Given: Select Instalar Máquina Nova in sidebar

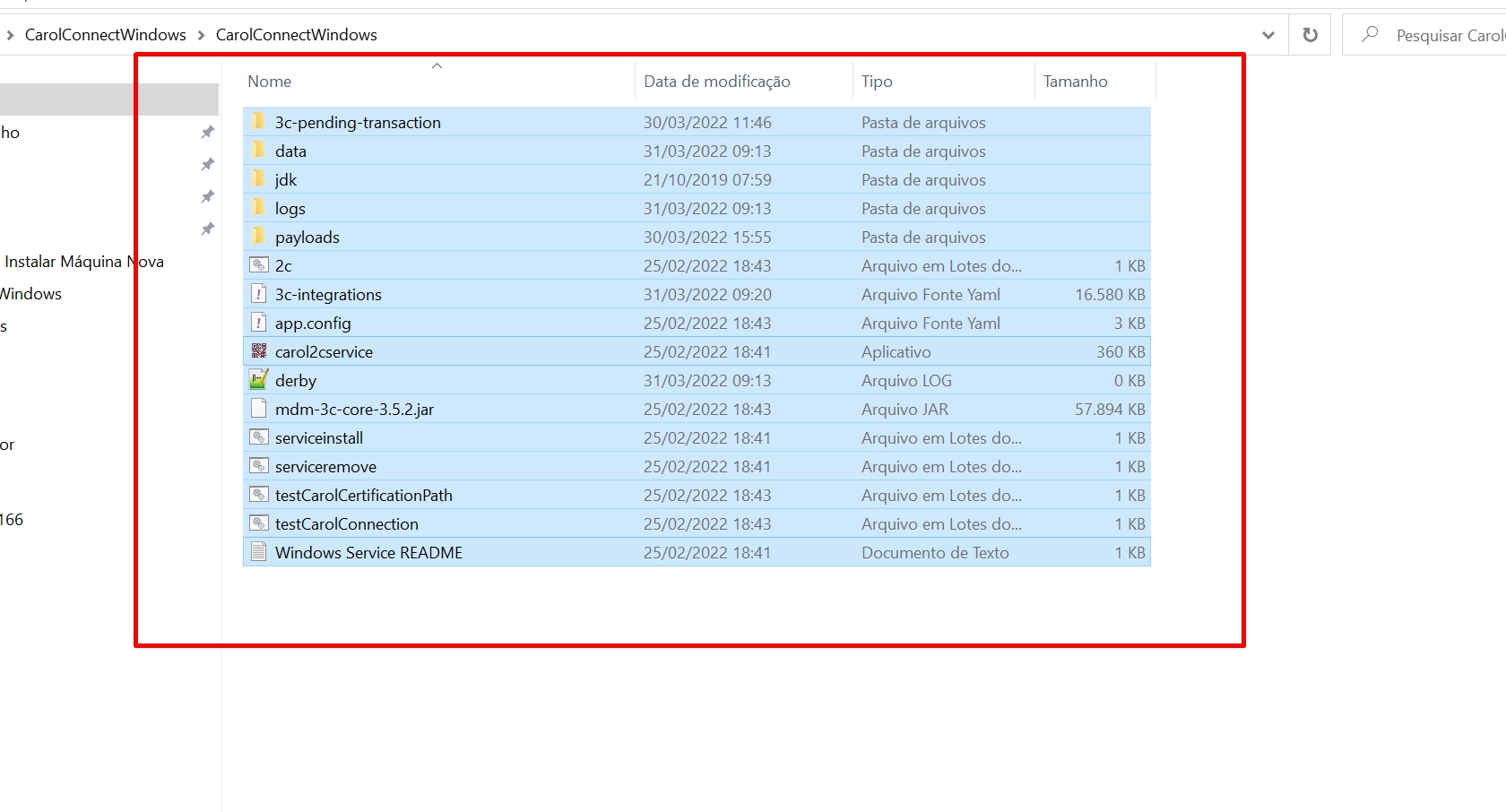Looking at the screenshot, I should (83, 262).
